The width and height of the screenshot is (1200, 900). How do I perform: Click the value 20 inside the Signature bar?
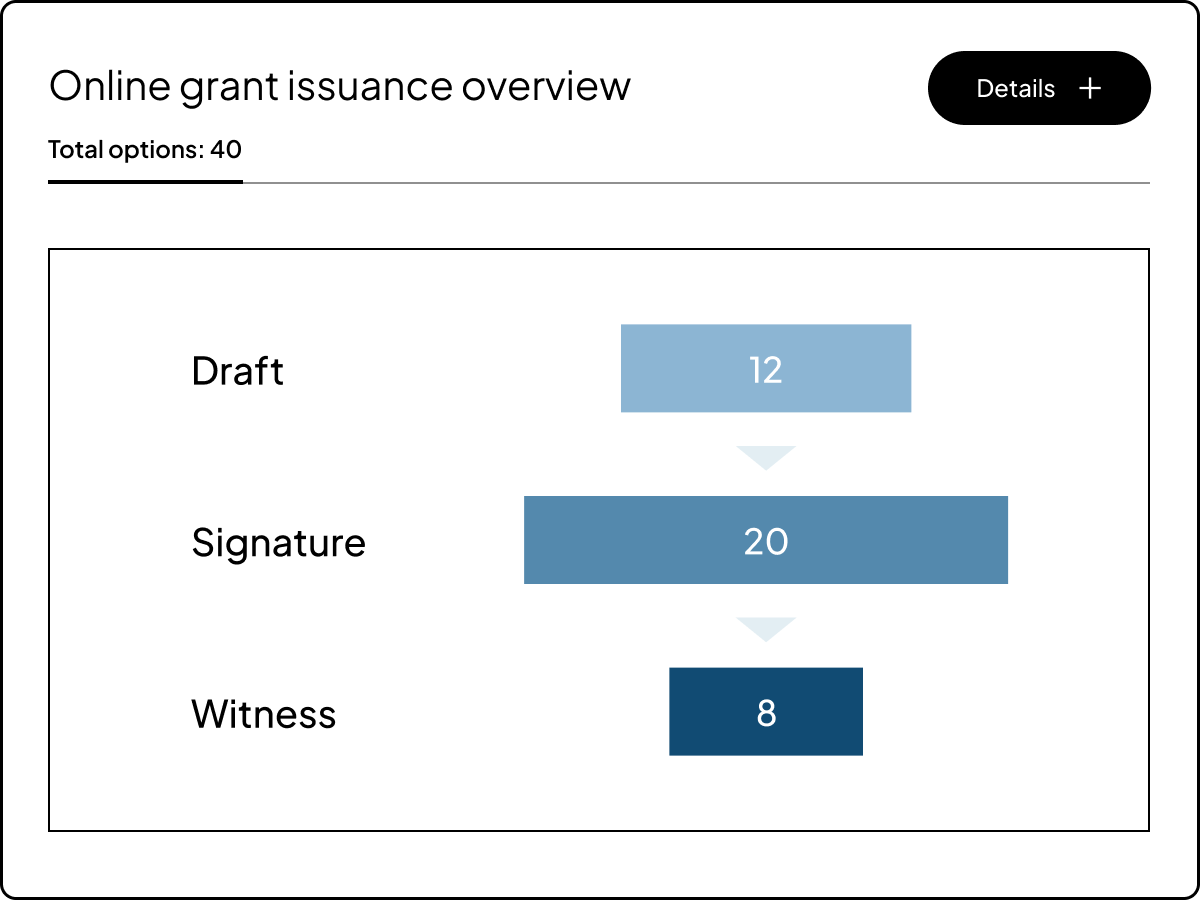click(x=766, y=541)
